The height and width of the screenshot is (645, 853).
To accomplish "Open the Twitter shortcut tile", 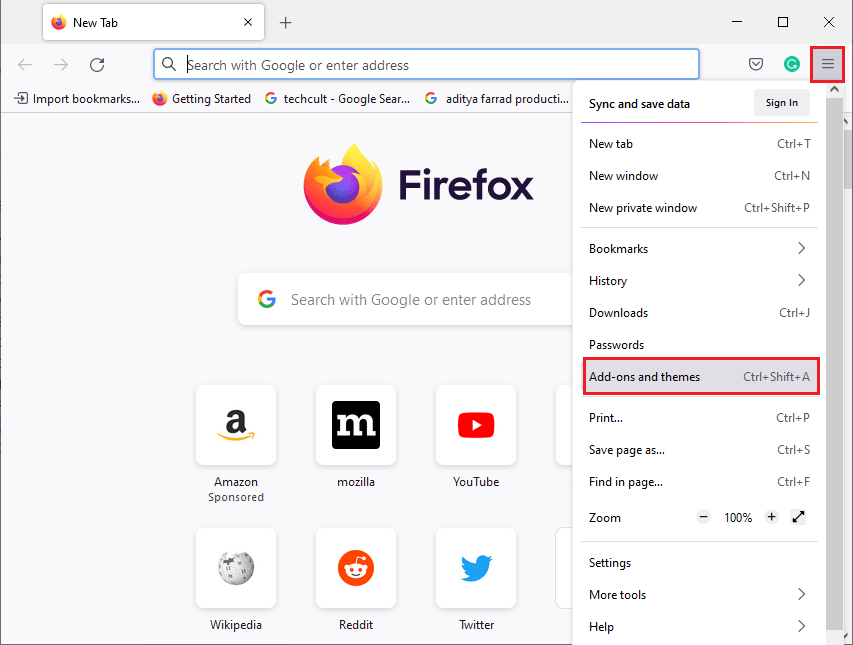I will tap(476, 568).
